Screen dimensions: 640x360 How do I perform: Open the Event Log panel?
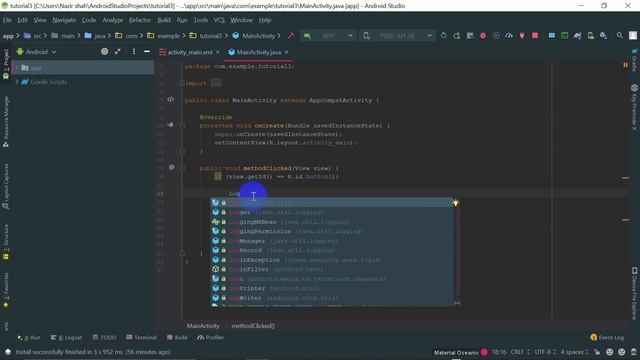coord(607,338)
